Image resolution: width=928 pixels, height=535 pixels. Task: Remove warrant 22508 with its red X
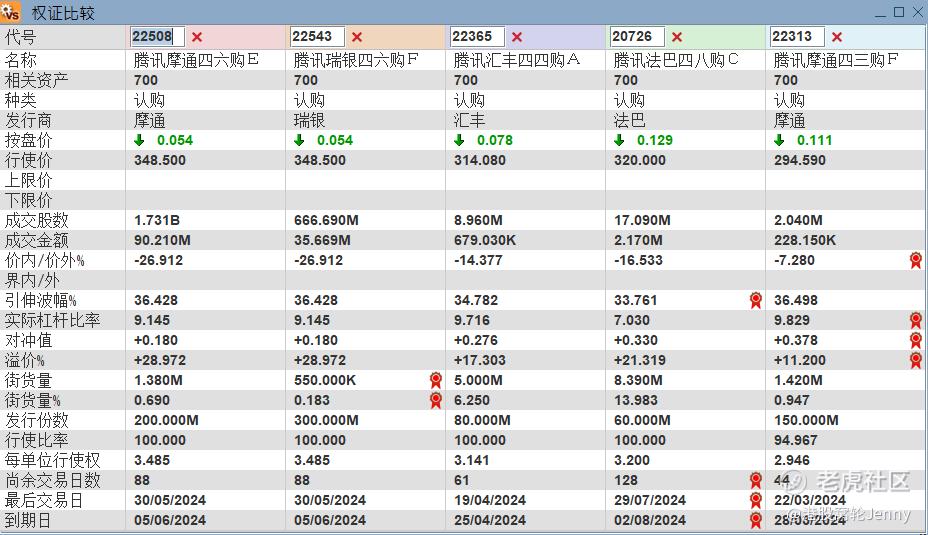[197, 37]
